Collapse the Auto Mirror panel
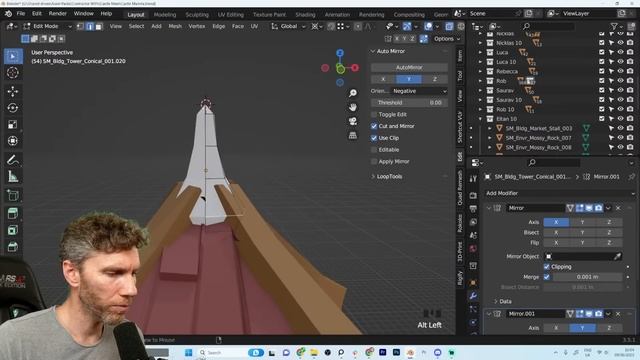This screenshot has height=360, width=640. (x=373, y=51)
